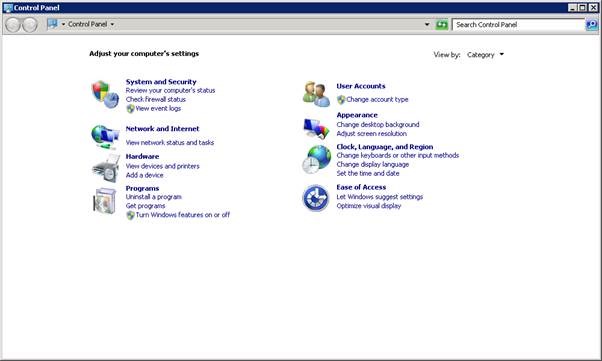Click the Clock, Language, and Region globe icon
This screenshot has width=602, height=361.
[316, 159]
